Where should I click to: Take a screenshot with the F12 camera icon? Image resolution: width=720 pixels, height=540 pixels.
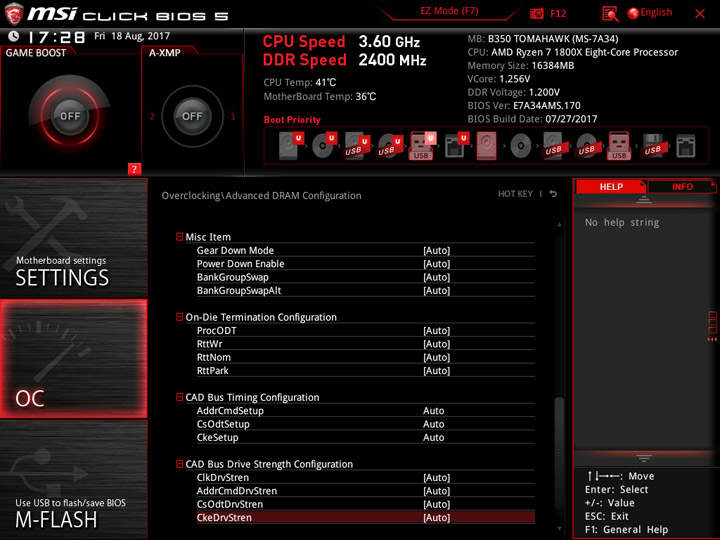(536, 14)
